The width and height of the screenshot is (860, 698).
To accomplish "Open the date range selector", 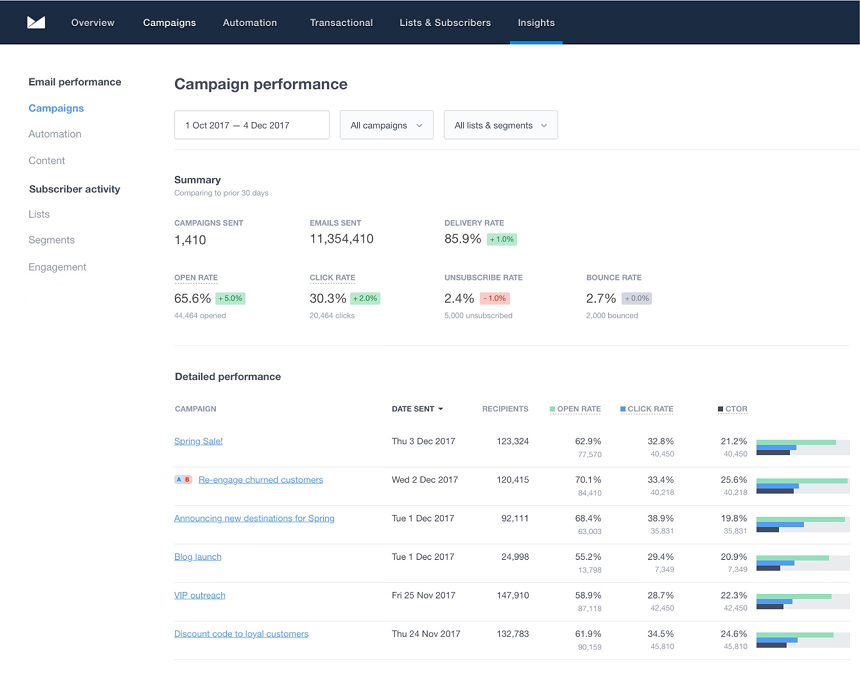I will tap(251, 124).
